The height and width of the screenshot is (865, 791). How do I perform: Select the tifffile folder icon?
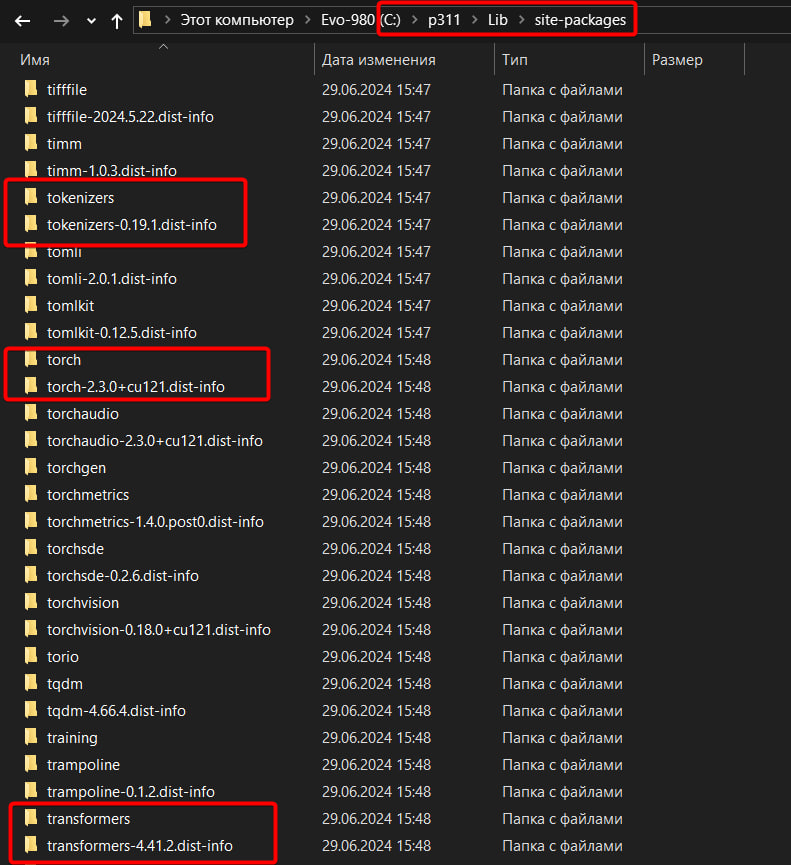pos(31,89)
